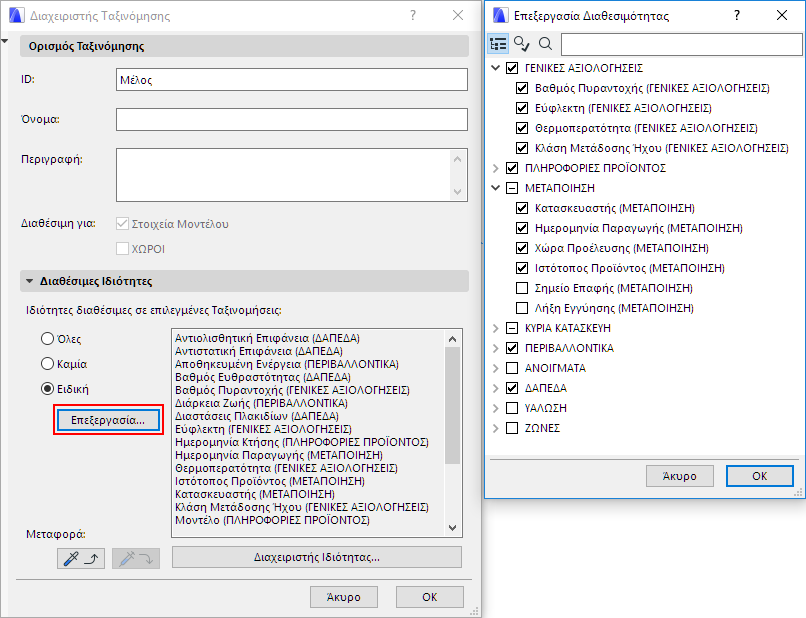Select Αντιολισθητική Επιφάνεια (ΔΑΠΕΔΑ) in list

267,338
